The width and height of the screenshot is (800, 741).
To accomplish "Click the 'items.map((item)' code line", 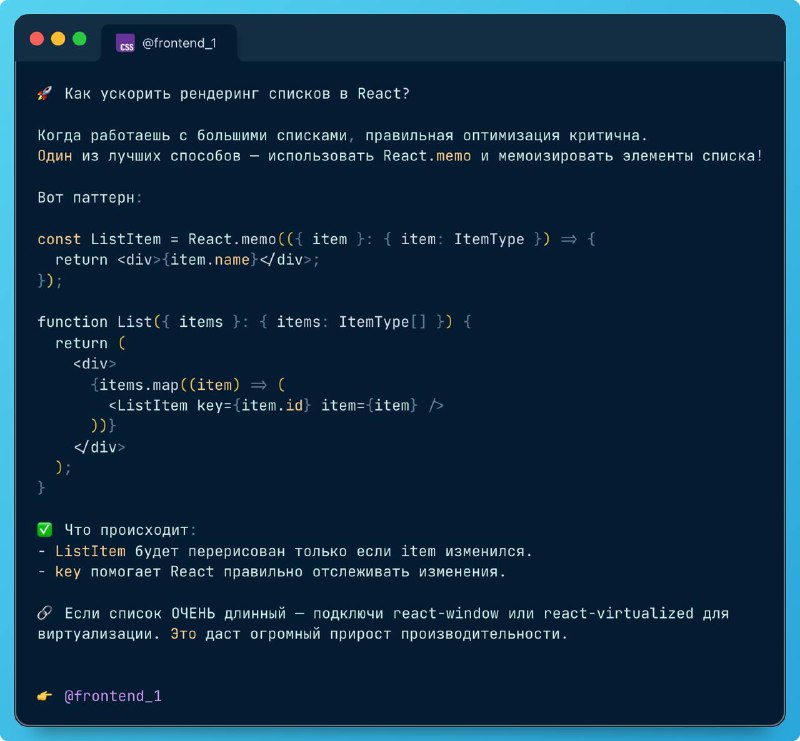I will tap(188, 384).
